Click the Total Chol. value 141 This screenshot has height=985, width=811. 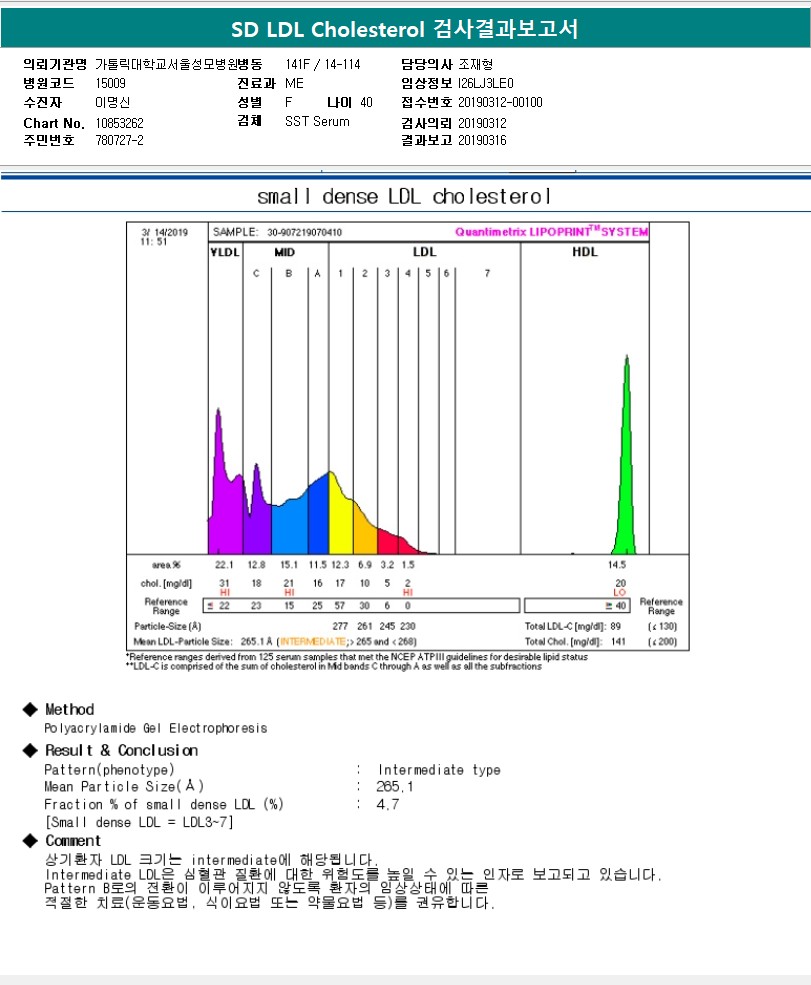(x=620, y=641)
